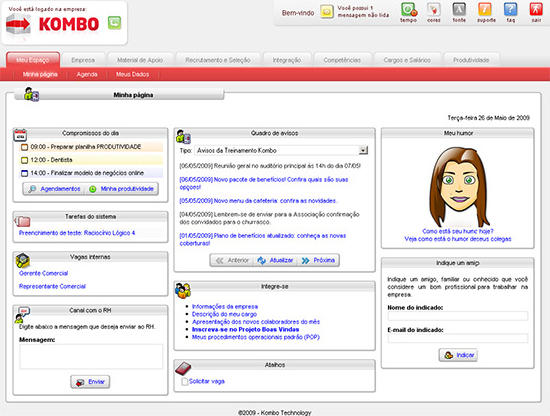Click the fonte font-size icon
This screenshot has height=416, width=550.
coord(459,9)
